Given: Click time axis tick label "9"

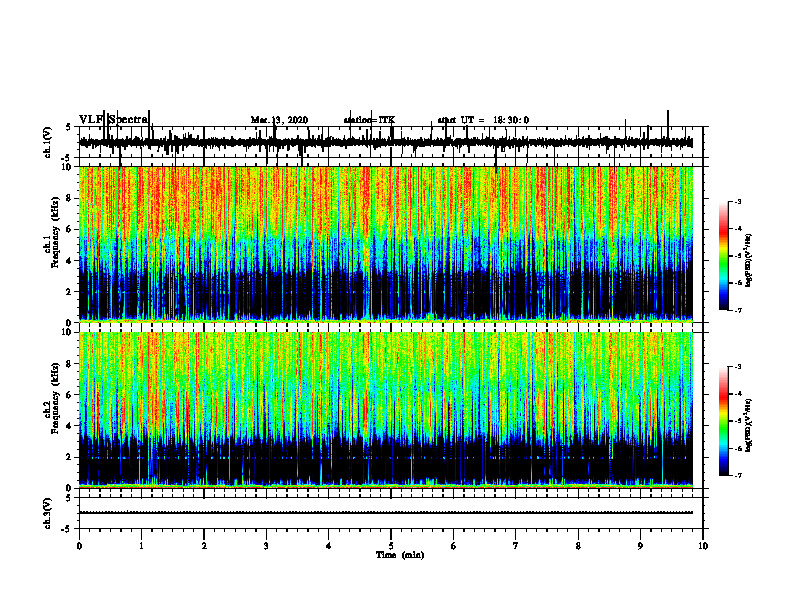Looking at the screenshot, I should [x=640, y=546].
